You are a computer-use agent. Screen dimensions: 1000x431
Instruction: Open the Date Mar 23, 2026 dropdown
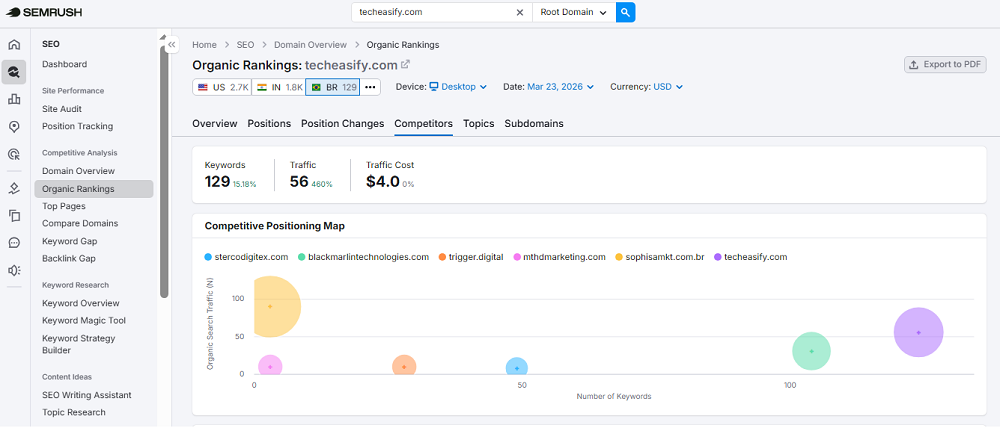[561, 87]
